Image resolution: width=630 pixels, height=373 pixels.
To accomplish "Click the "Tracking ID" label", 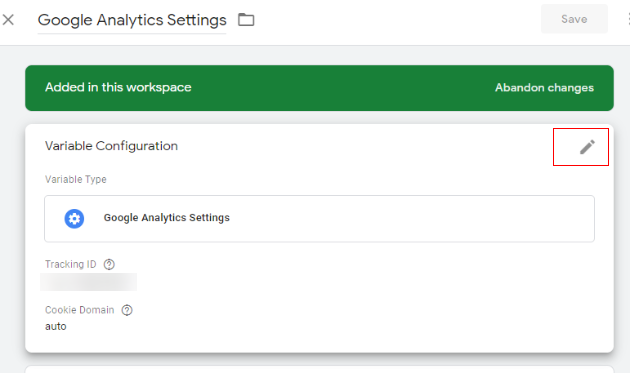I will 70,264.
